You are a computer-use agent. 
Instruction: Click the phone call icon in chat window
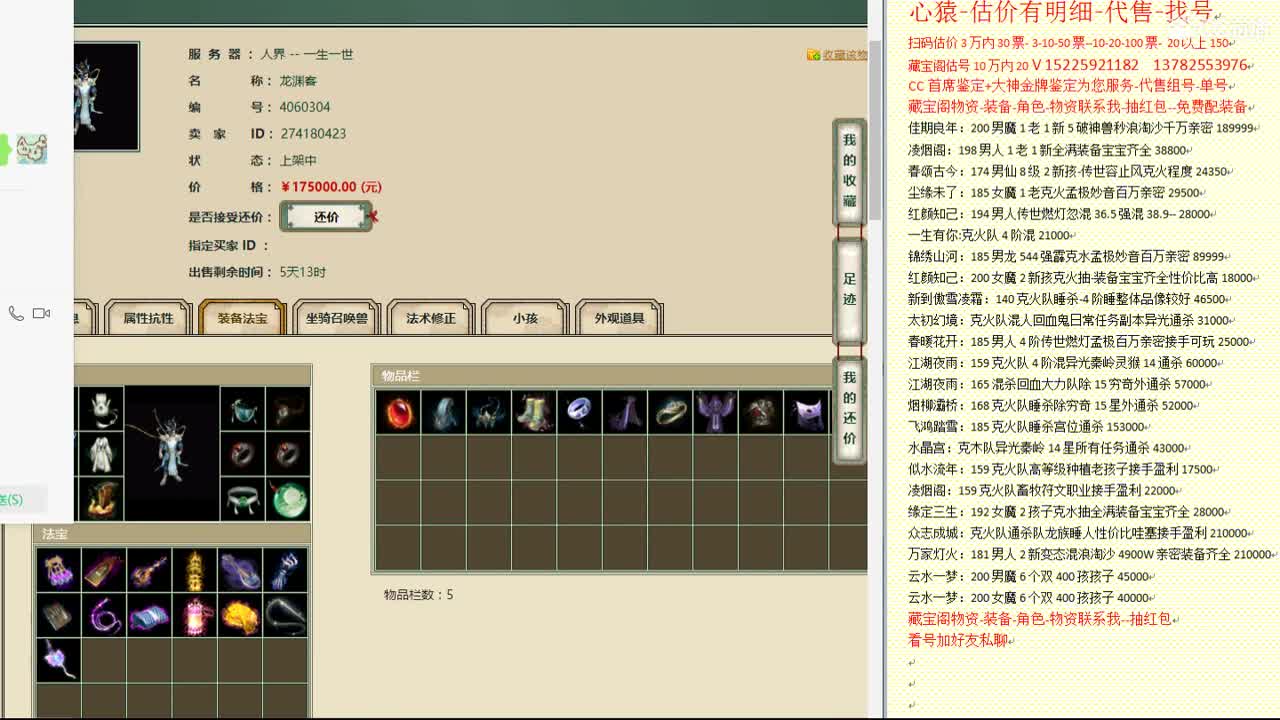[x=16, y=313]
